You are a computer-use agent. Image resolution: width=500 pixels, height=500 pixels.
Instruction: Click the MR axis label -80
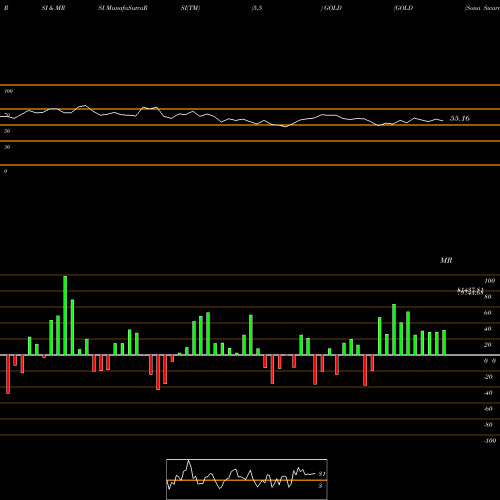[x=488, y=425]
